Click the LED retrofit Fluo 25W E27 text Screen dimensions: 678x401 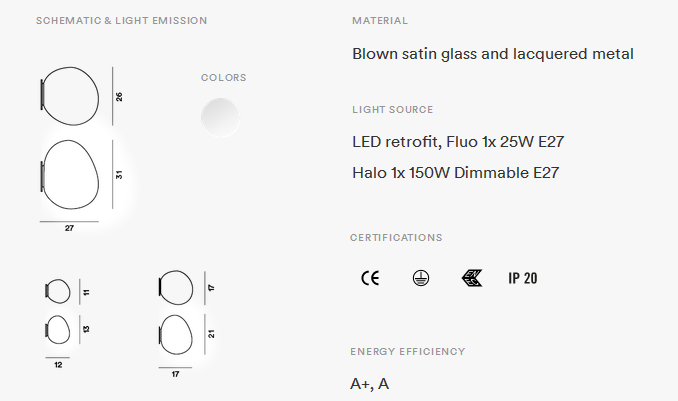tap(458, 142)
